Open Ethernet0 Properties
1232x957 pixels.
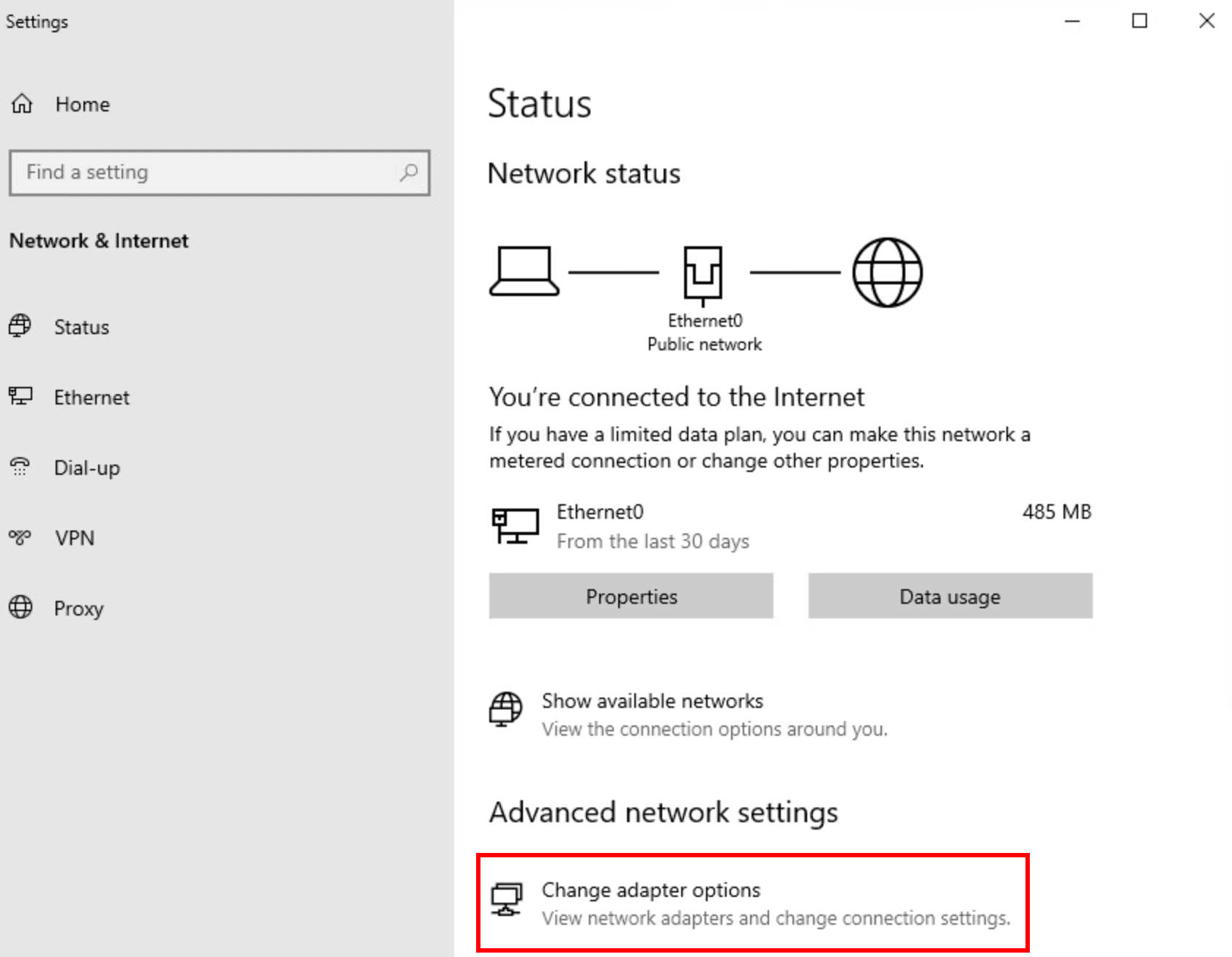click(x=631, y=596)
